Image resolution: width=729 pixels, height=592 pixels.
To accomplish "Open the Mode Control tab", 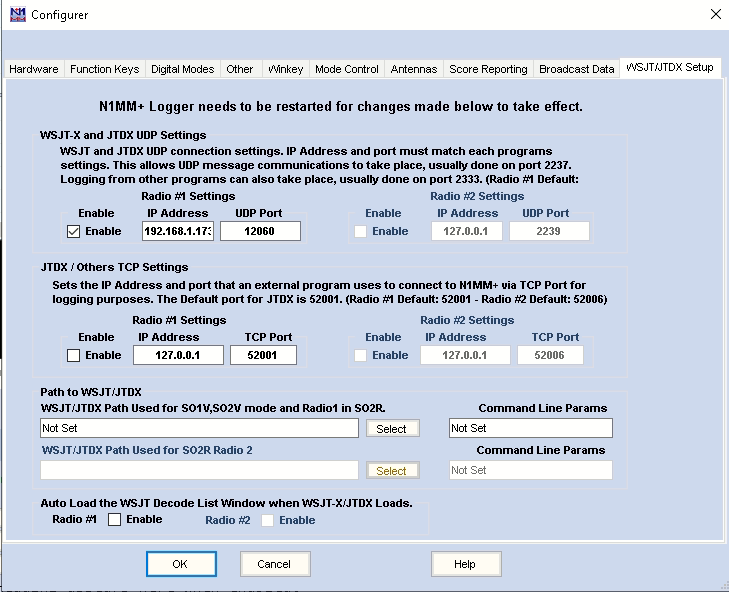I will 346,69.
